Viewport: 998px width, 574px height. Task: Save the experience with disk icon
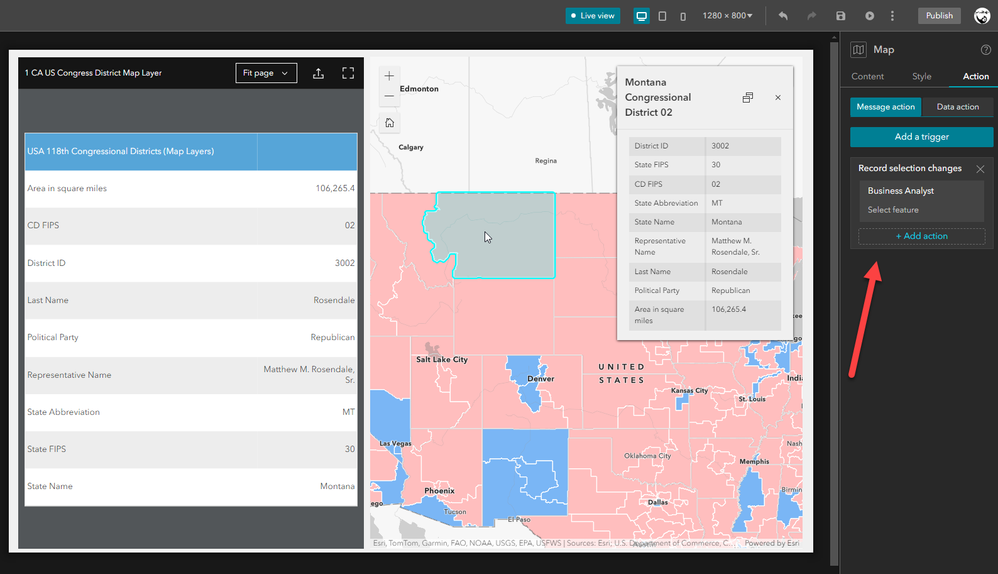[x=841, y=16]
